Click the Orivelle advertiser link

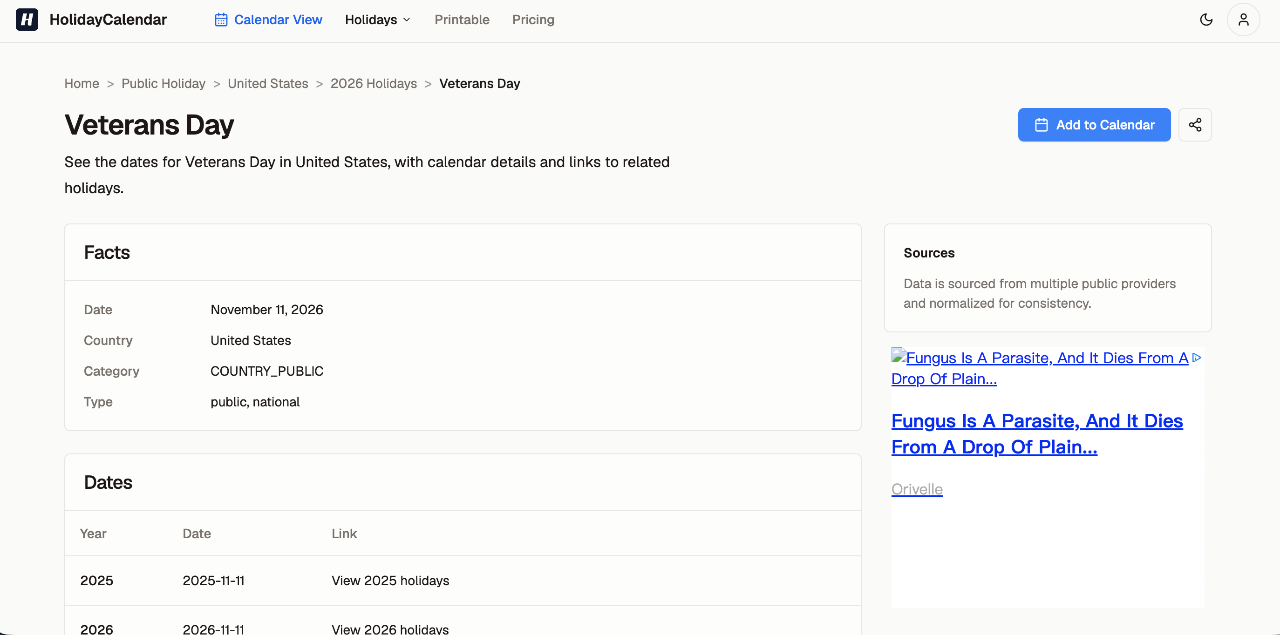[917, 489]
